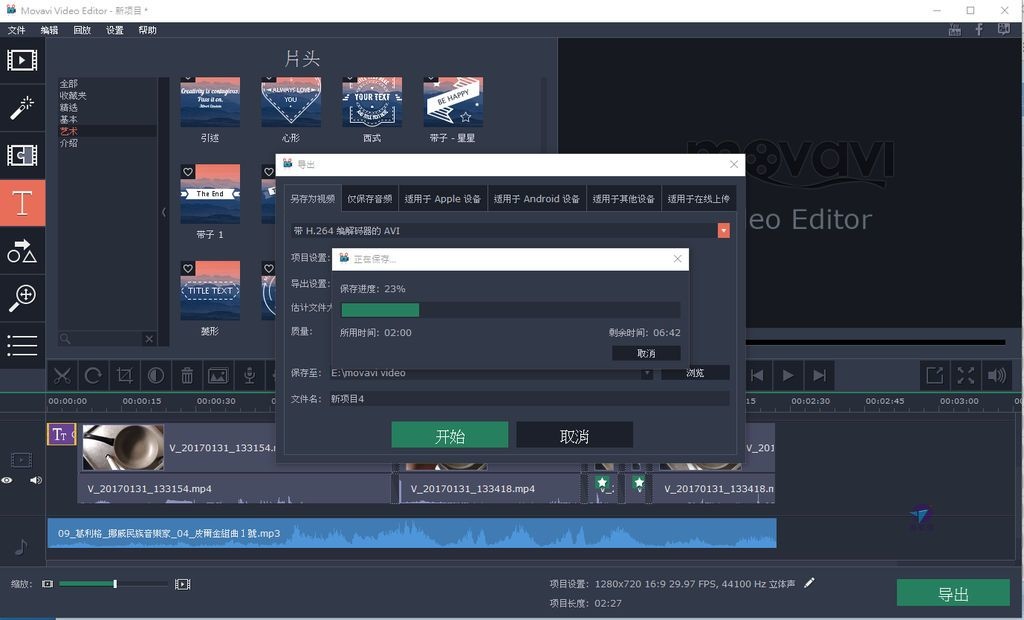Adjust the timeline zoom slider
Screen dimensions: 1024x620
(115, 584)
